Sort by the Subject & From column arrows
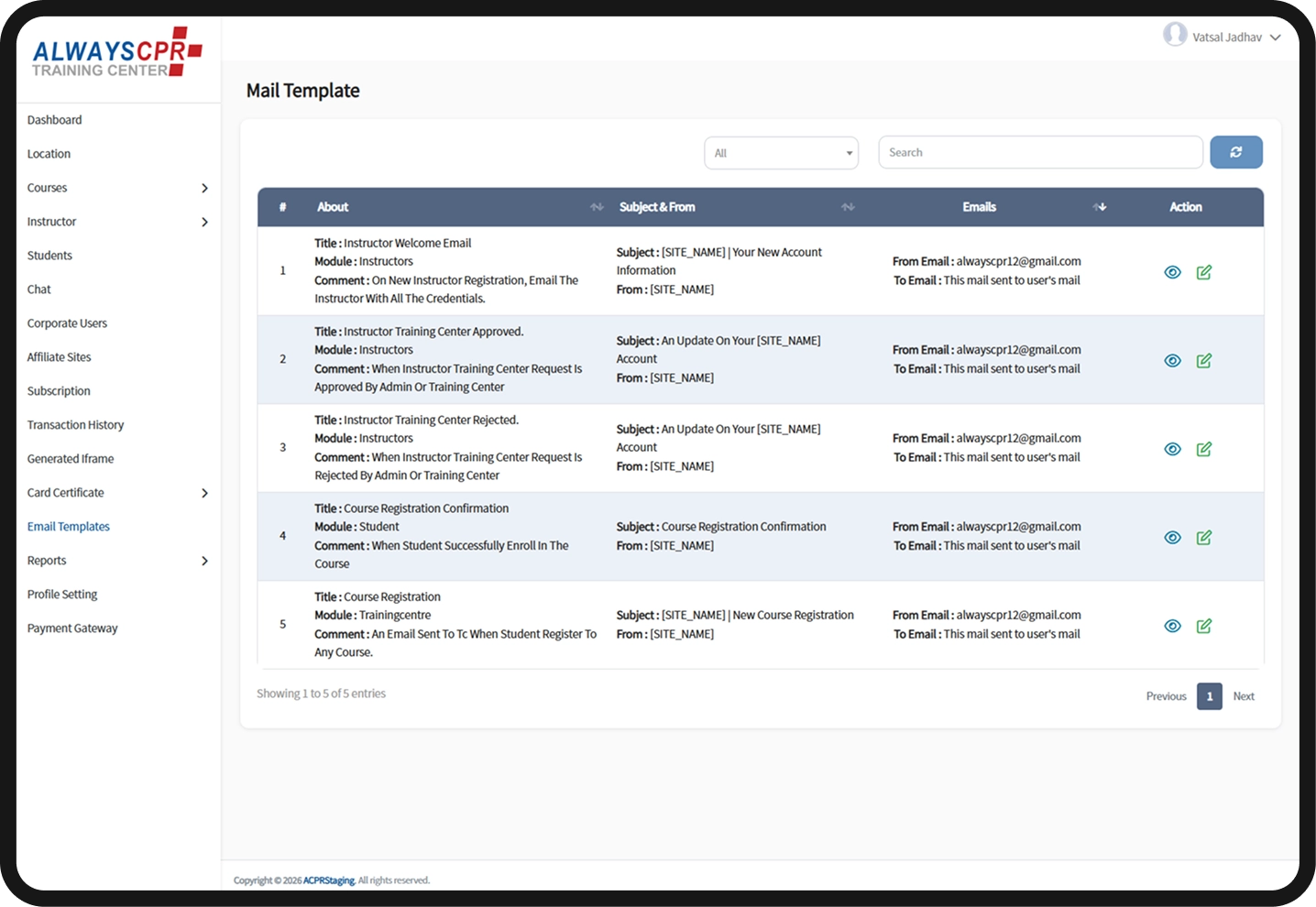The height and width of the screenshot is (907, 1316). (x=848, y=207)
